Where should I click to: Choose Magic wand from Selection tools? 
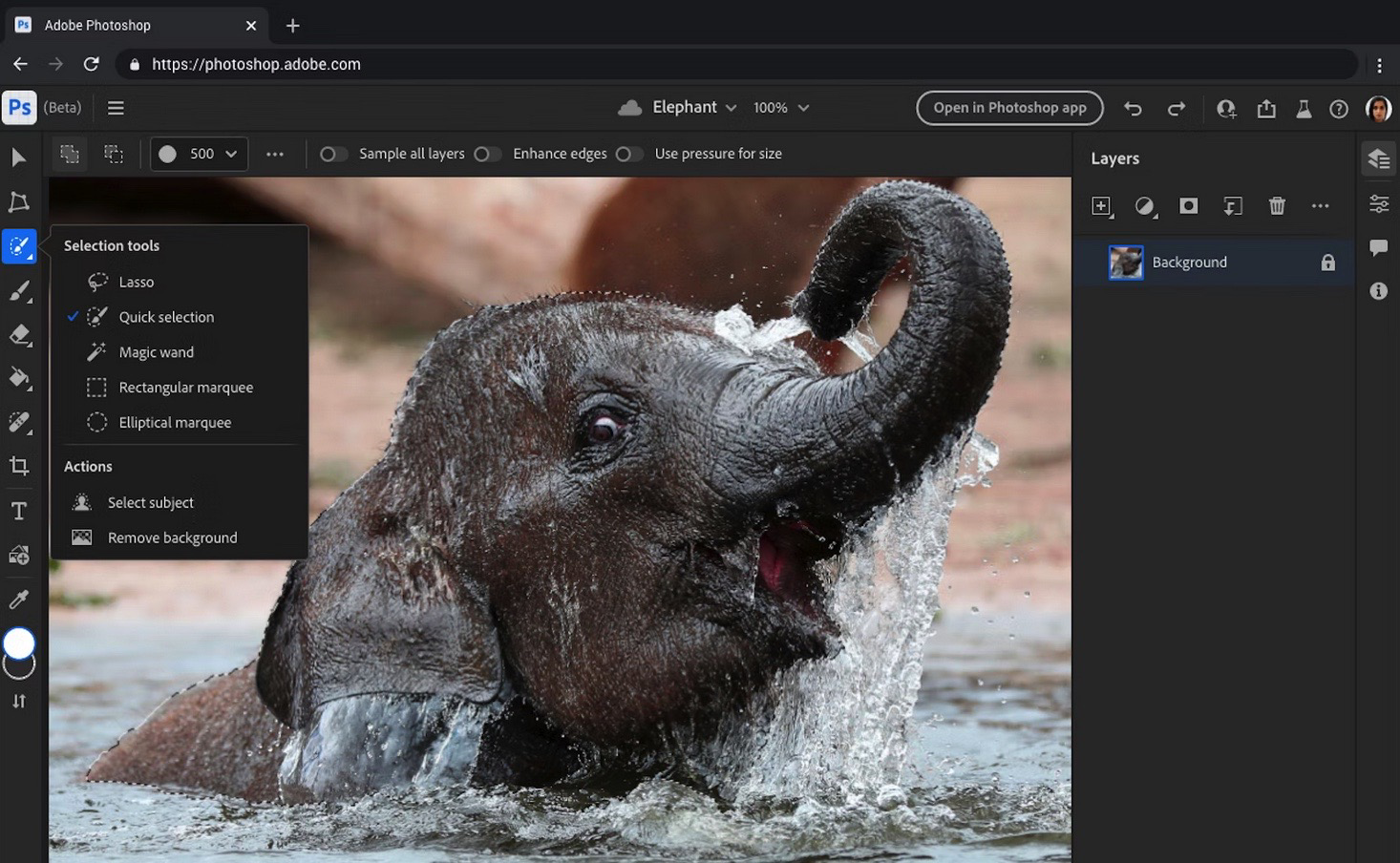(x=156, y=352)
